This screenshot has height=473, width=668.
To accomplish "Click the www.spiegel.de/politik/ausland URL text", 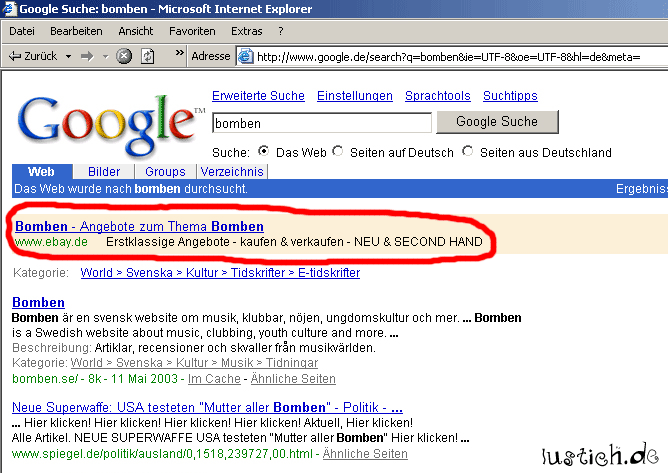I will [x=162, y=453].
